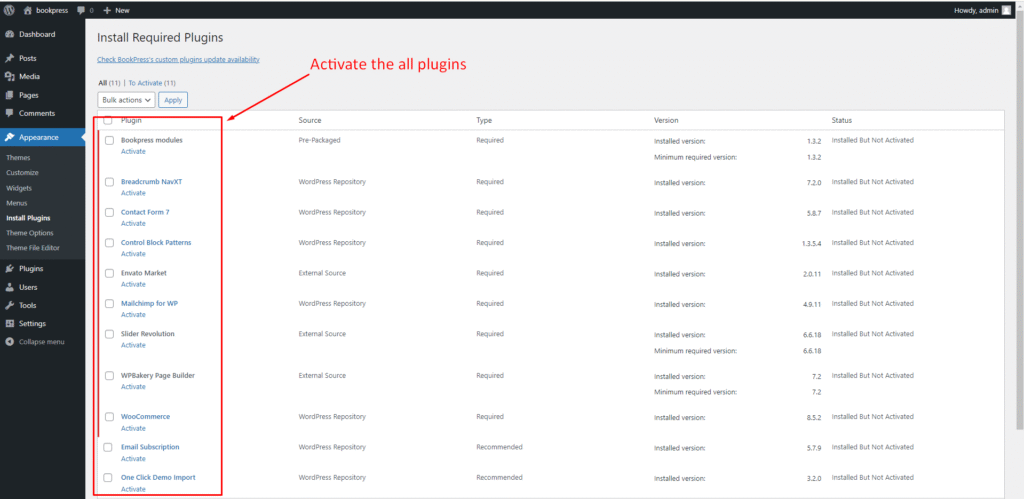The image size is (1024, 499).
Task: Click Check BookPress's custom plugins update link
Action: [178, 59]
